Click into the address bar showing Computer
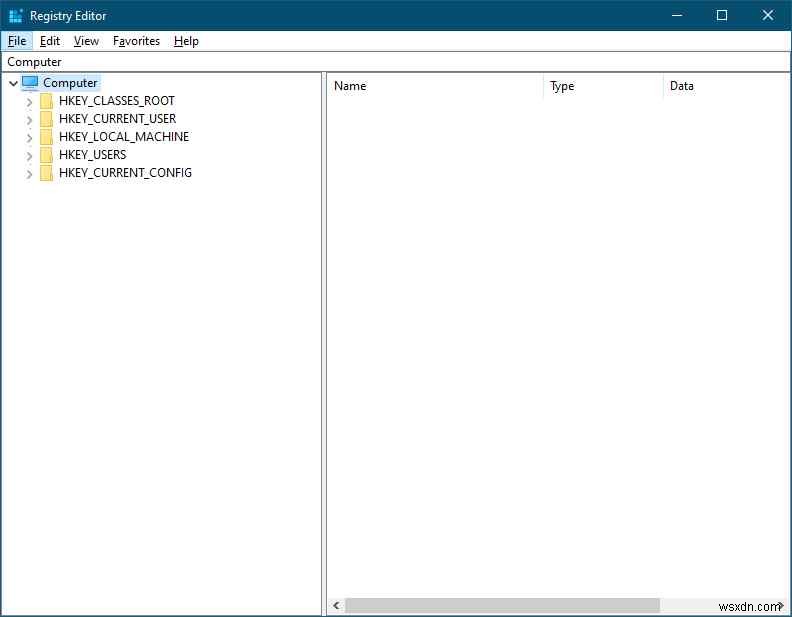 click(395, 62)
